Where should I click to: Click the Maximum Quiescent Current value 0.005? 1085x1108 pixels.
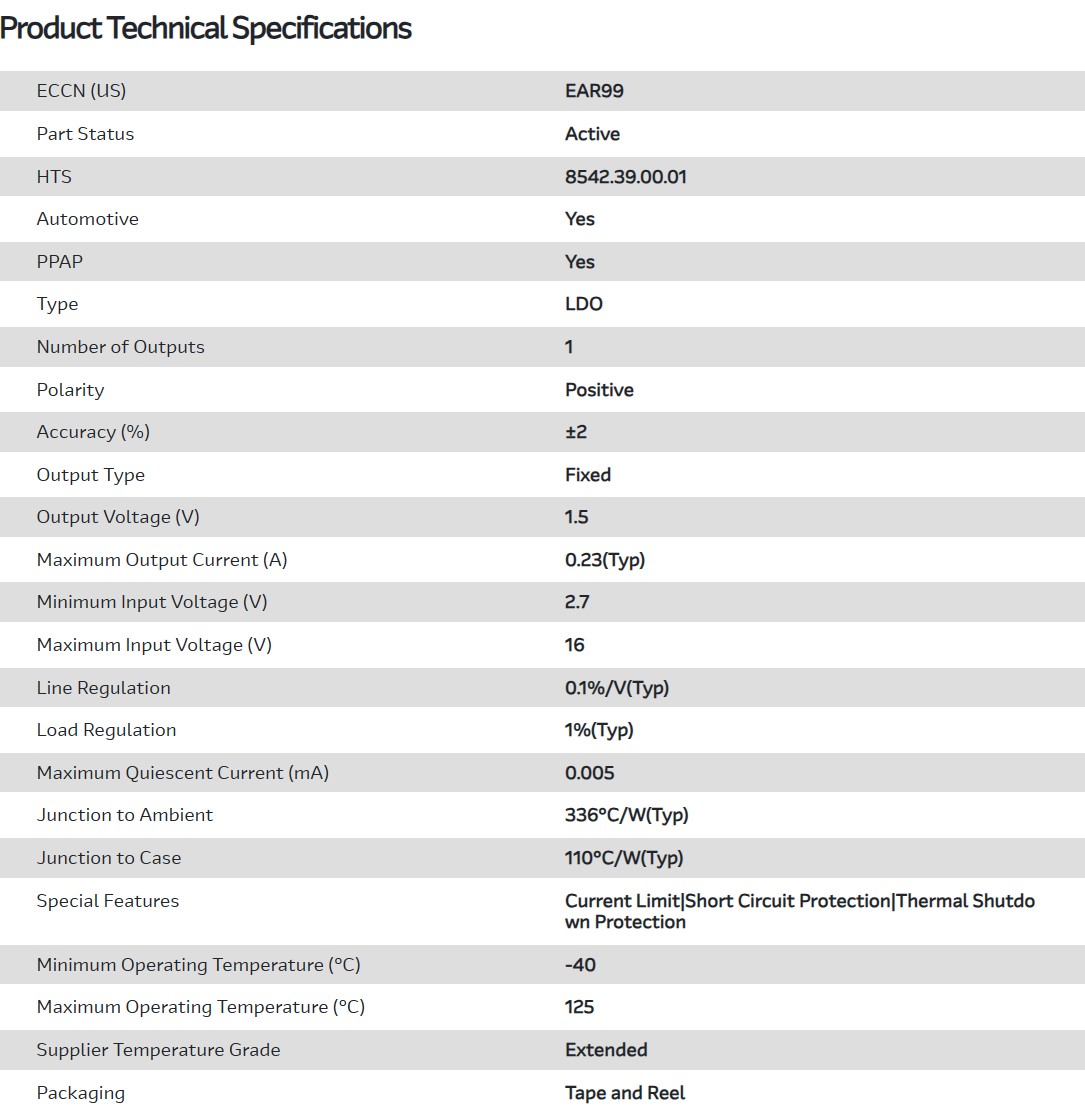coord(590,773)
